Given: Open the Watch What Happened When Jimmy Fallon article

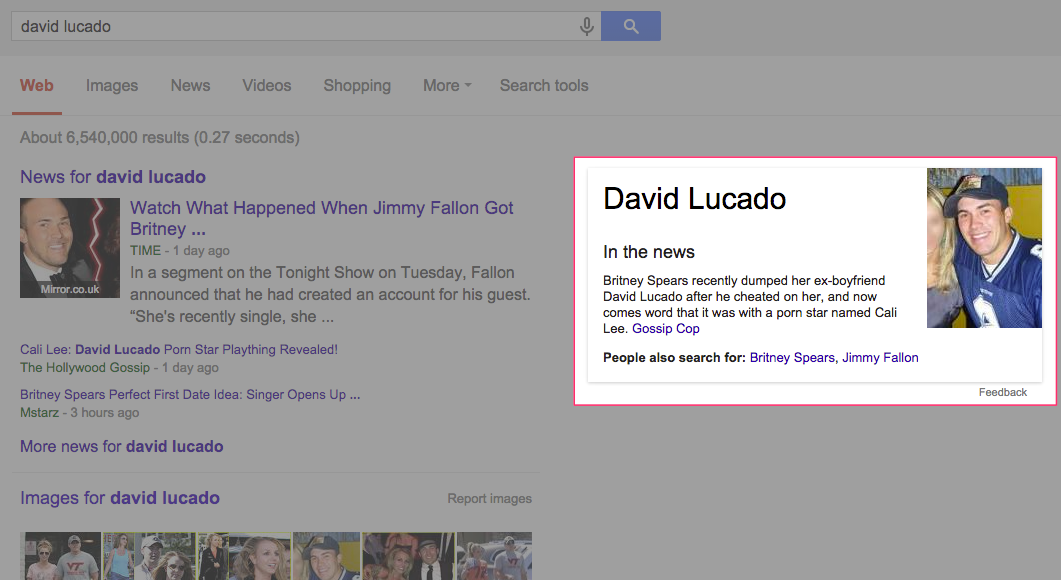Looking at the screenshot, I should (321, 218).
